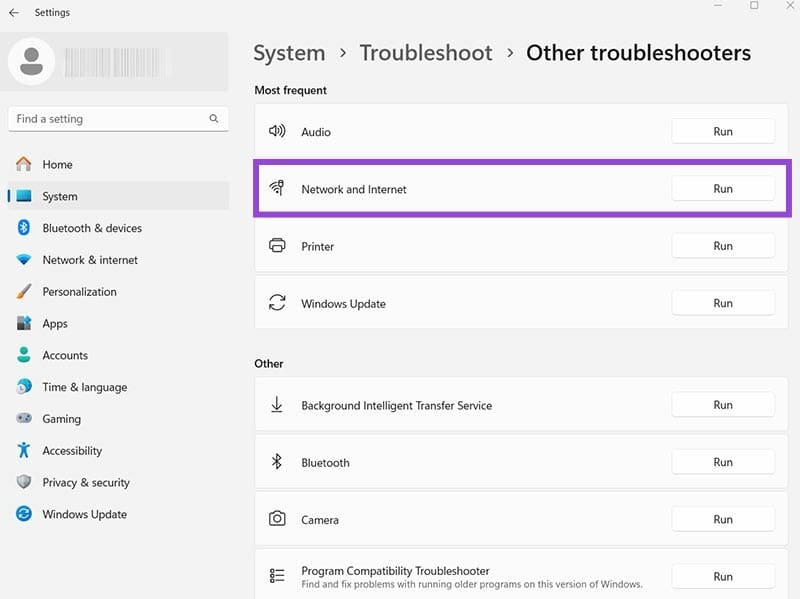800x599 pixels.
Task: Maximize the Settings window
Action: (754, 5)
